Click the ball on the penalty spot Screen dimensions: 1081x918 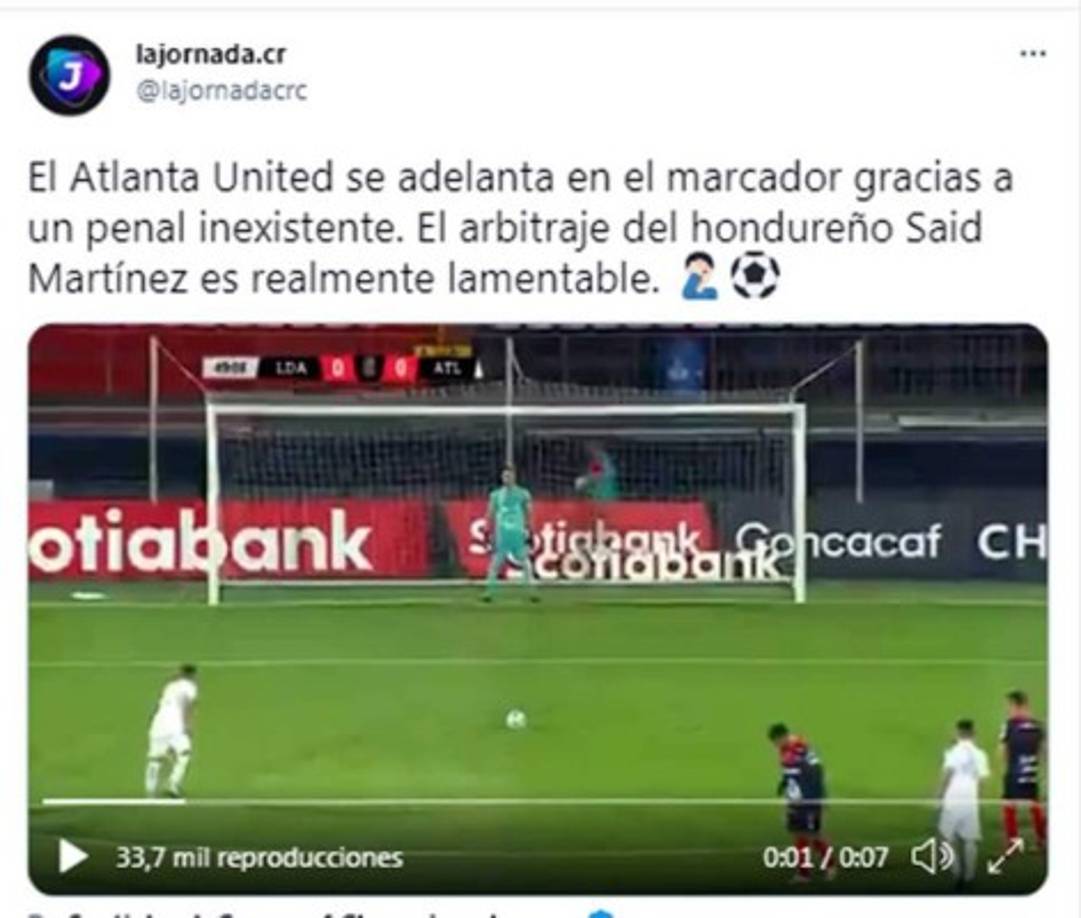tap(516, 719)
